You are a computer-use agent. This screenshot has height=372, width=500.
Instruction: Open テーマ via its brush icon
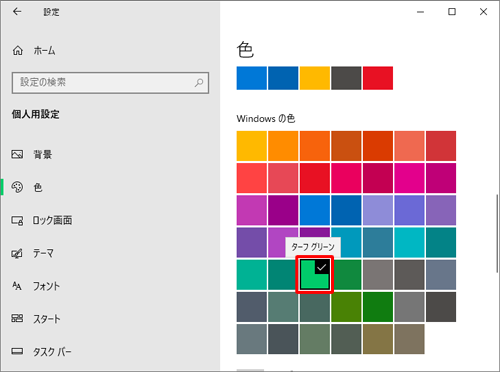pyautogui.click(x=17, y=253)
